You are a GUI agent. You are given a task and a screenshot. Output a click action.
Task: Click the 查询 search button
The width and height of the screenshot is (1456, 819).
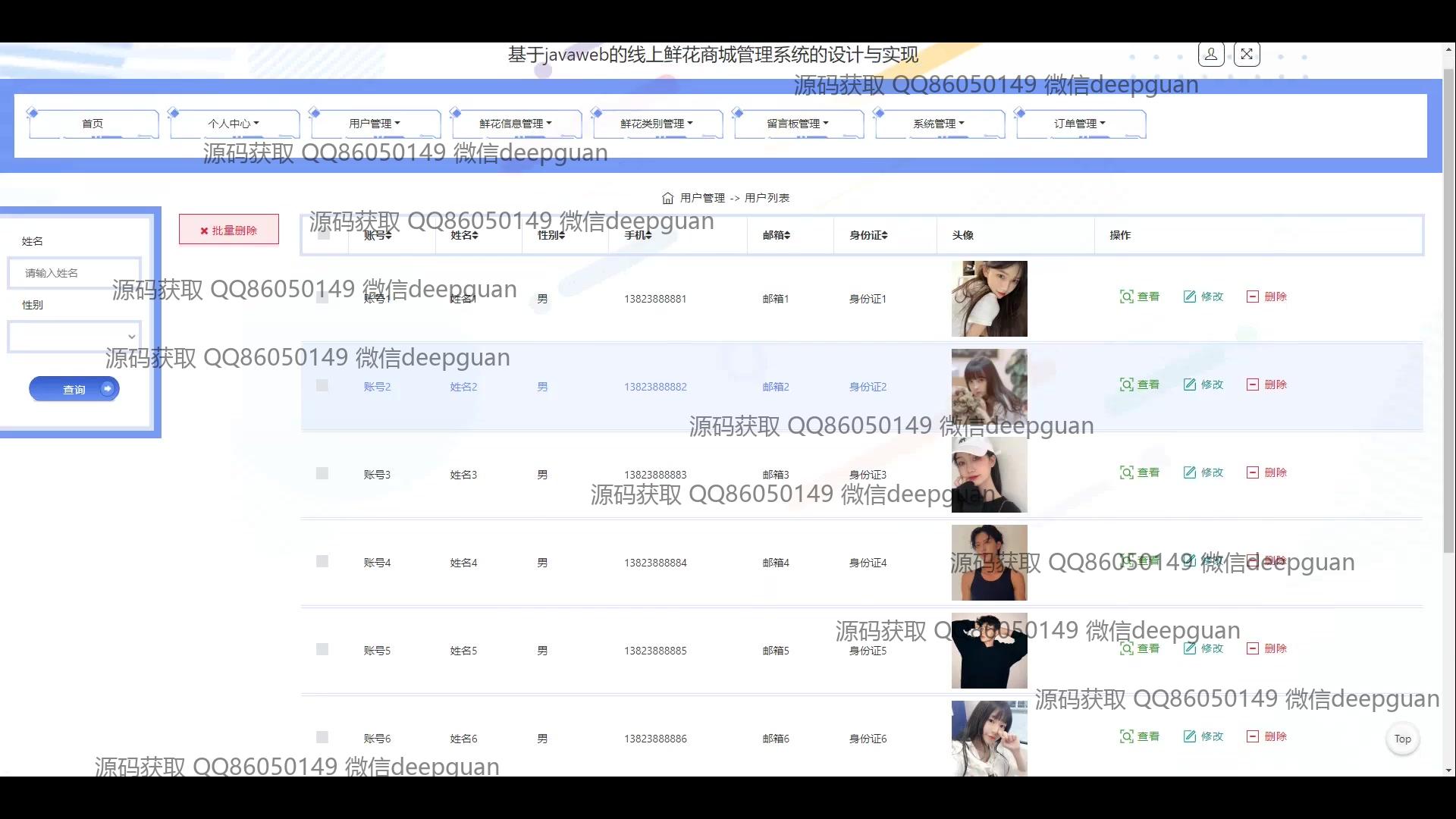tap(74, 388)
